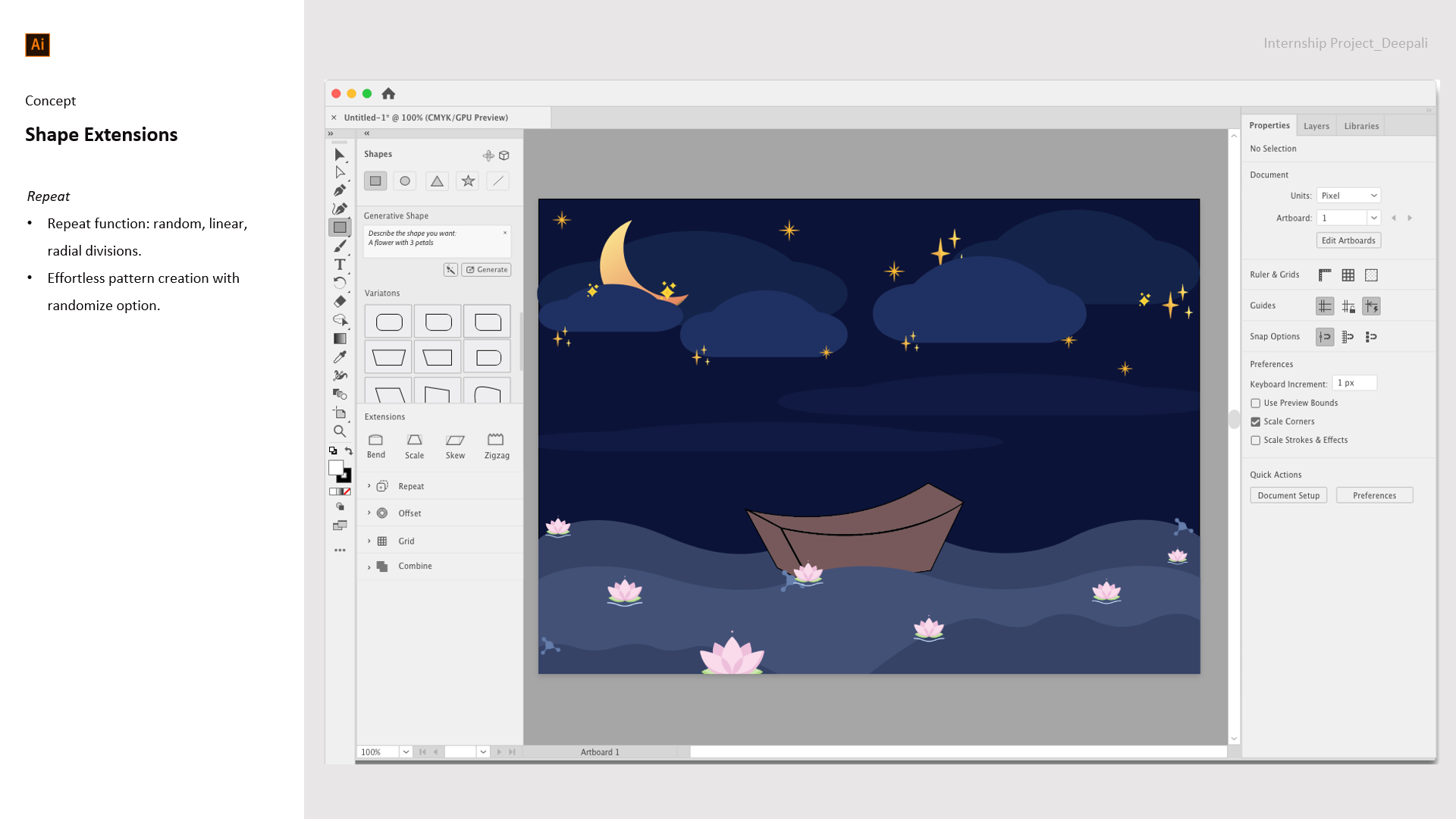Click the white fill color swatch

336,468
